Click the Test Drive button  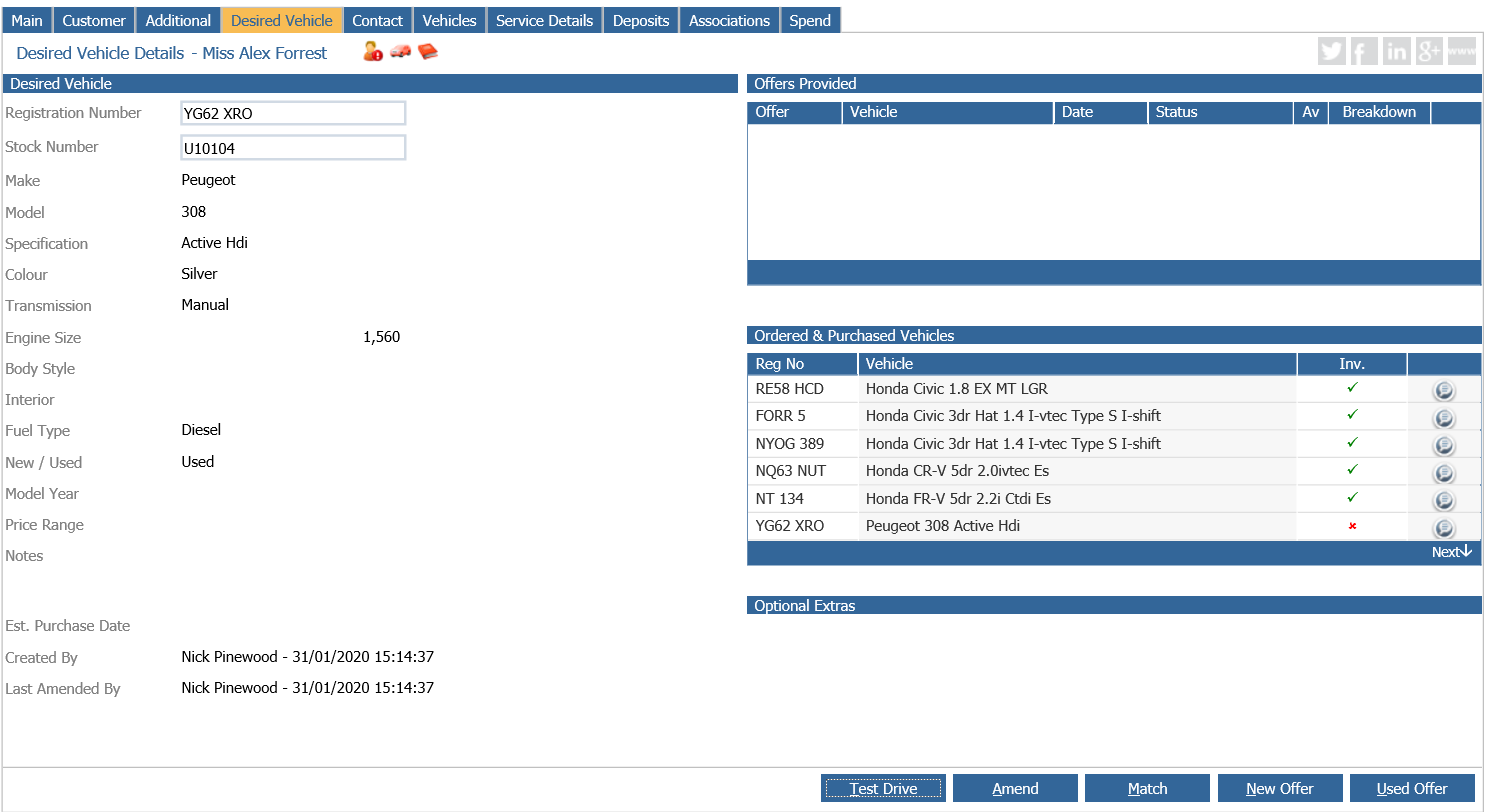pyautogui.click(x=883, y=788)
